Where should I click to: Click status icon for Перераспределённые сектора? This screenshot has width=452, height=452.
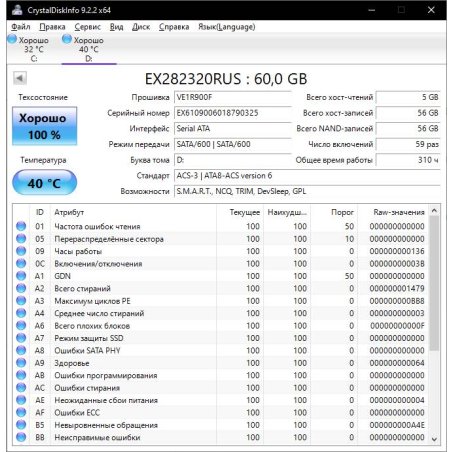[x=21, y=239]
